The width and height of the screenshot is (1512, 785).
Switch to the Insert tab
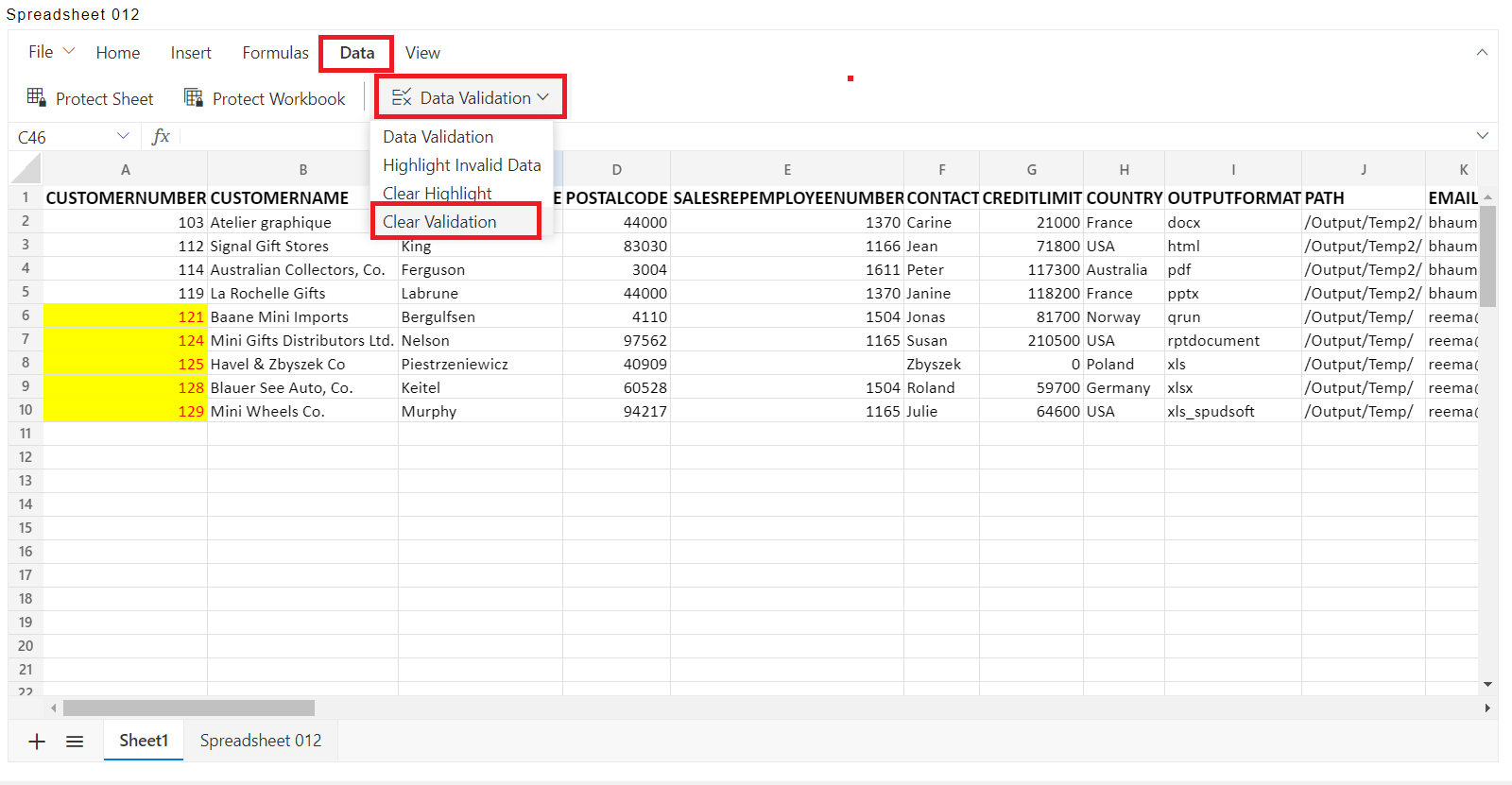click(x=191, y=53)
